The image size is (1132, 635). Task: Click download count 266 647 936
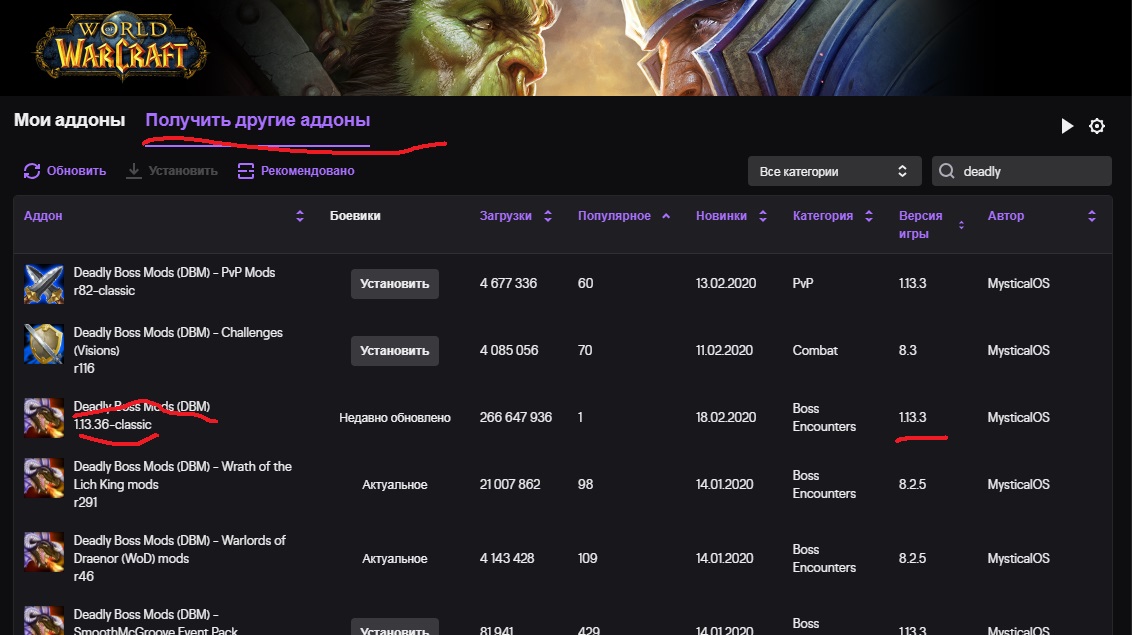[515, 417]
